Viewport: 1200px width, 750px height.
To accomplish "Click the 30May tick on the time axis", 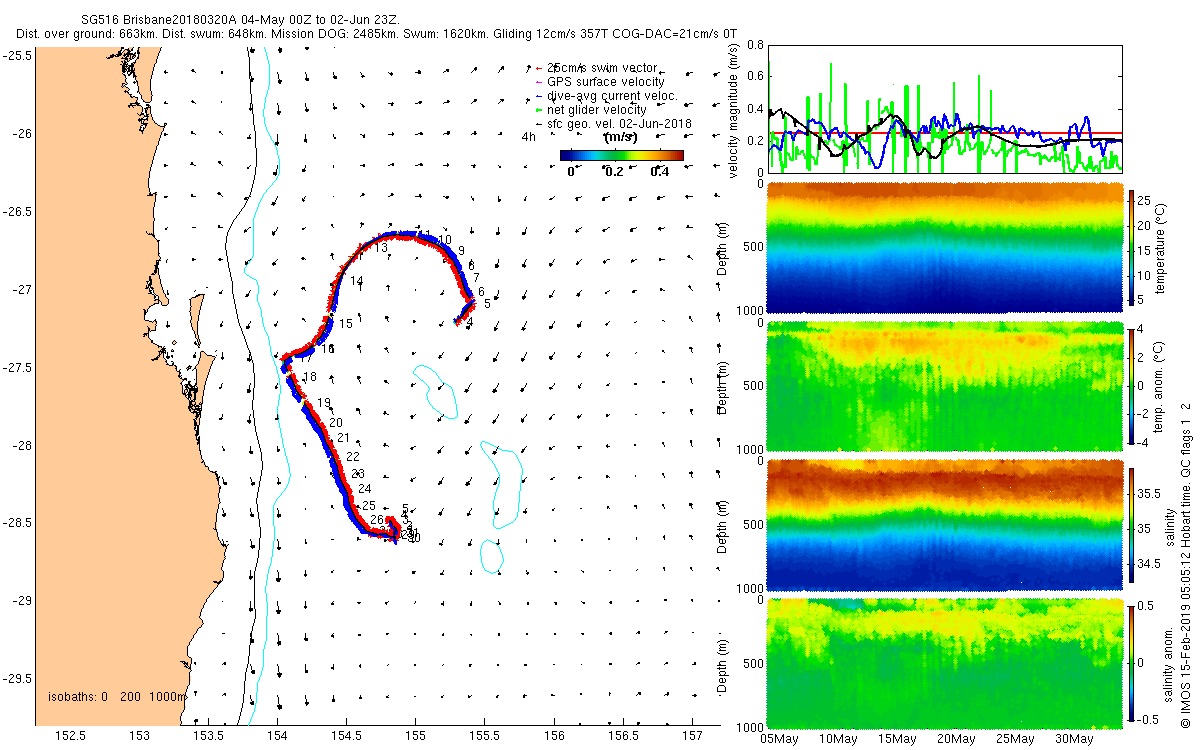I will click(x=1074, y=739).
